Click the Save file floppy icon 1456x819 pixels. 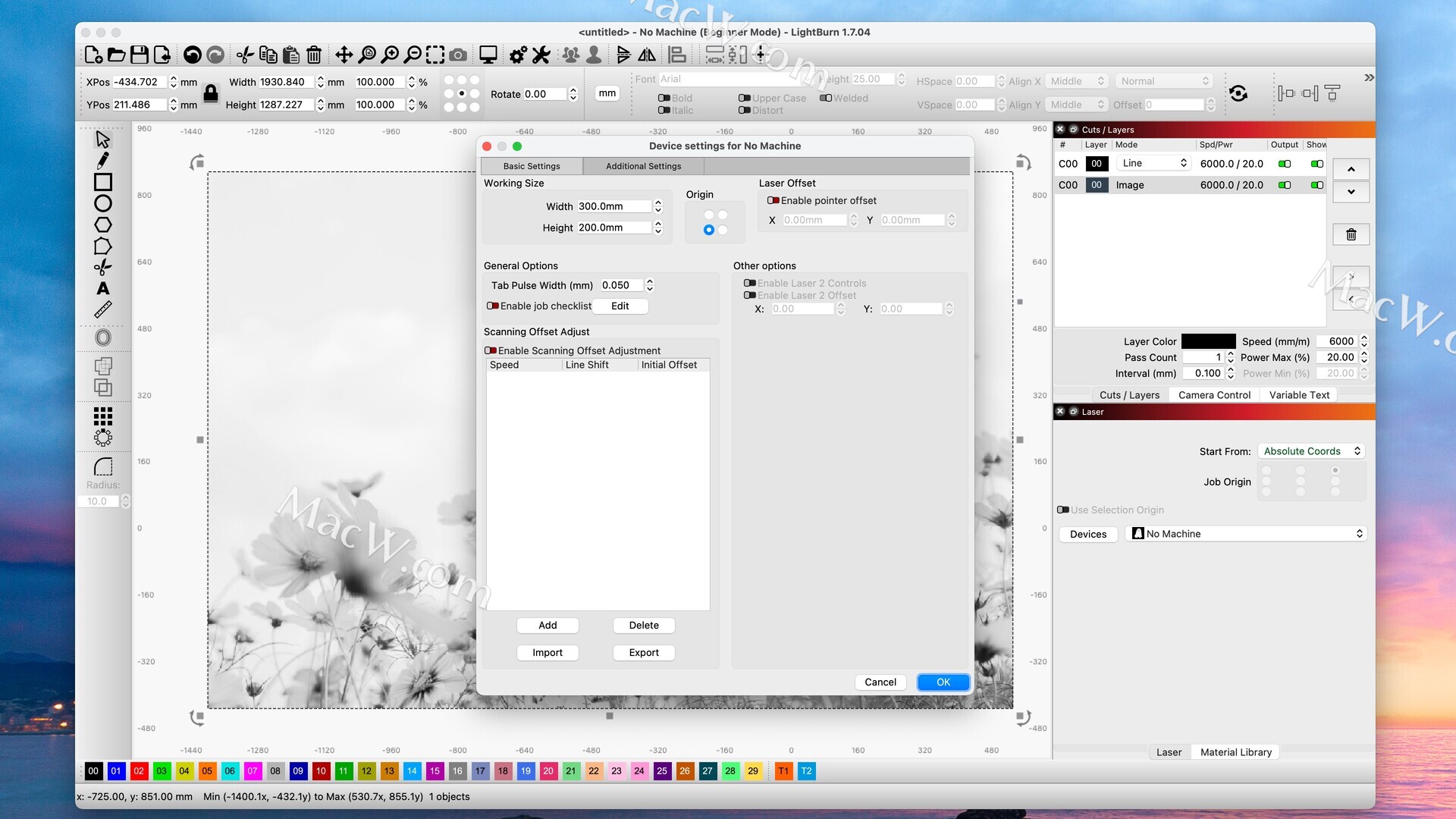tap(139, 55)
